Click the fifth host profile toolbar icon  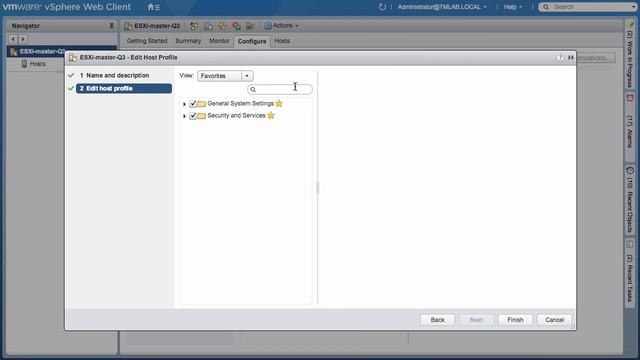(x=250, y=26)
